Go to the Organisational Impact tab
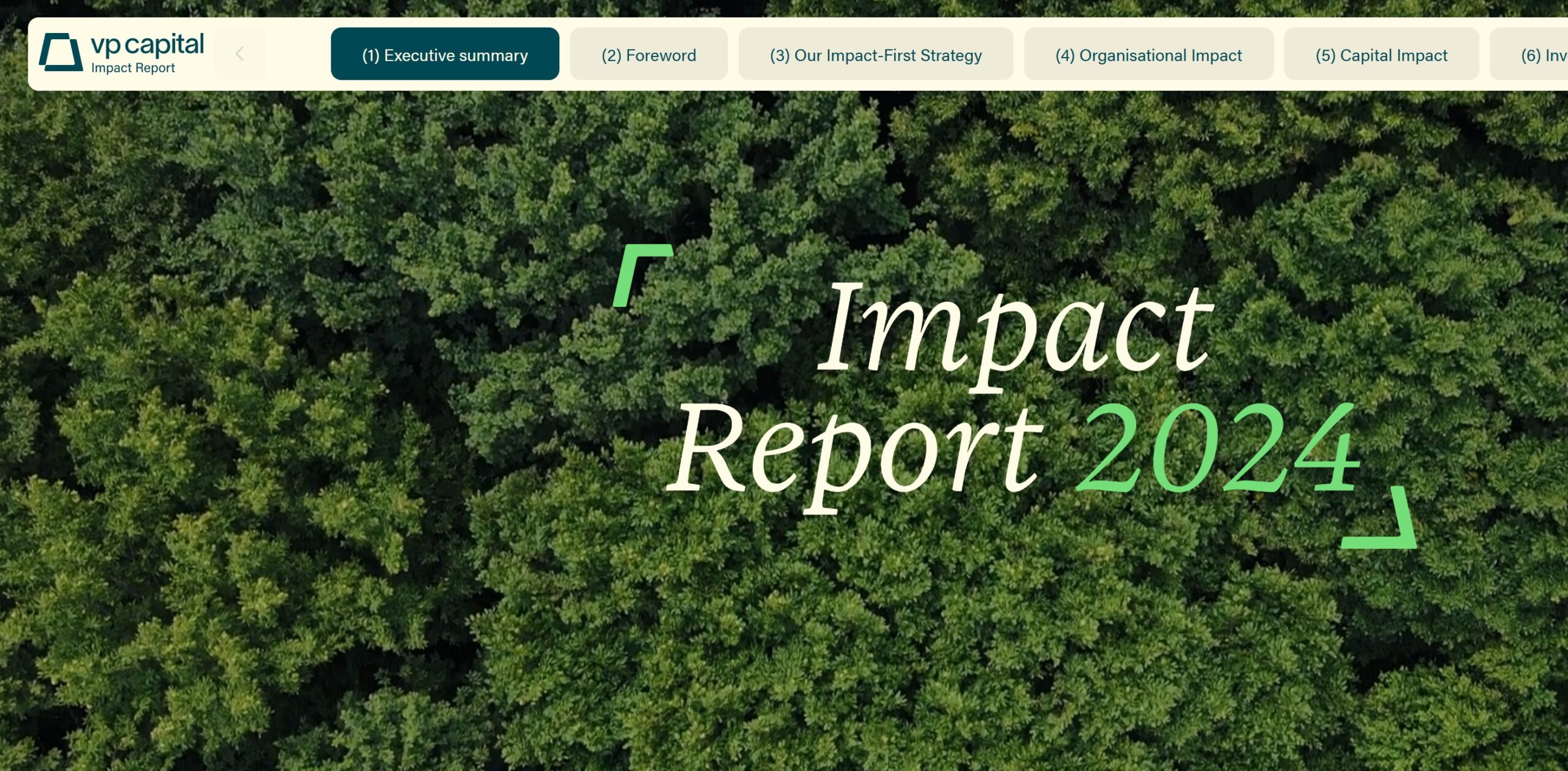Screen dimensions: 1568x771 (x=1148, y=55)
